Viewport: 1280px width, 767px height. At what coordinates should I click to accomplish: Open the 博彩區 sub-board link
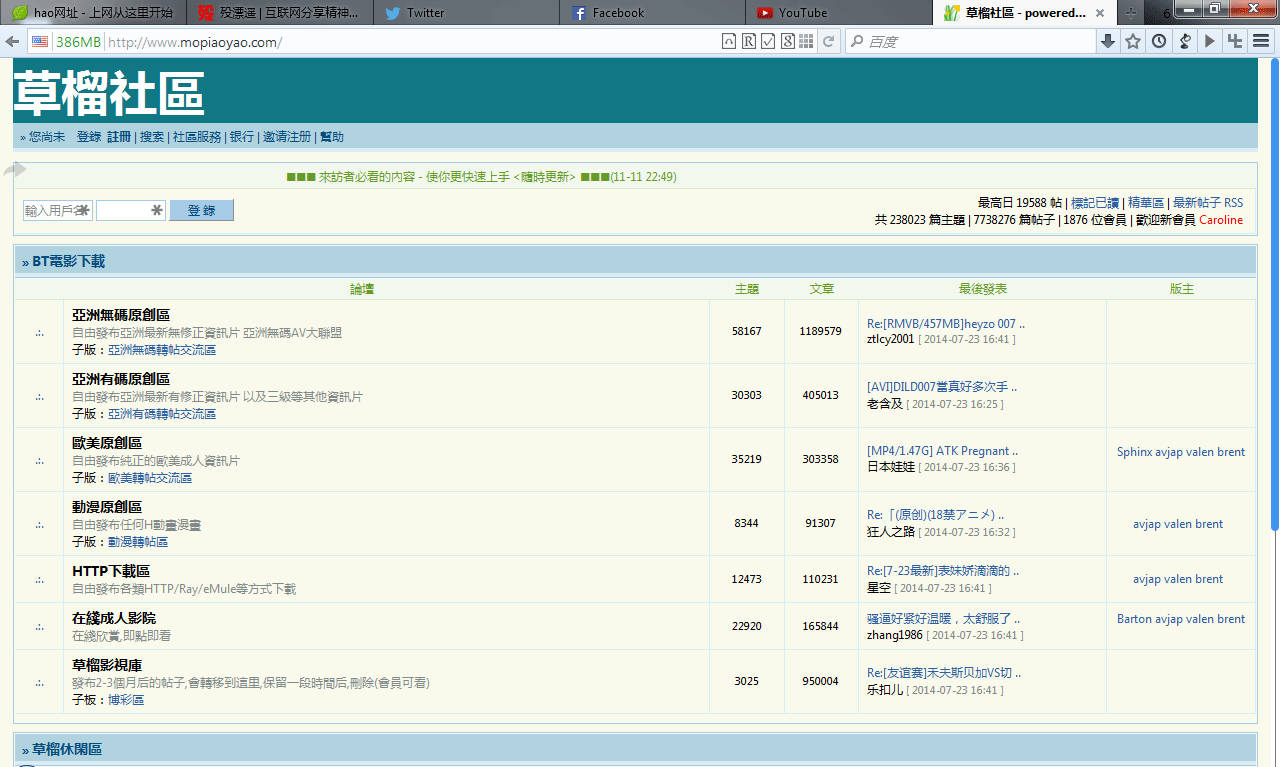[126, 700]
